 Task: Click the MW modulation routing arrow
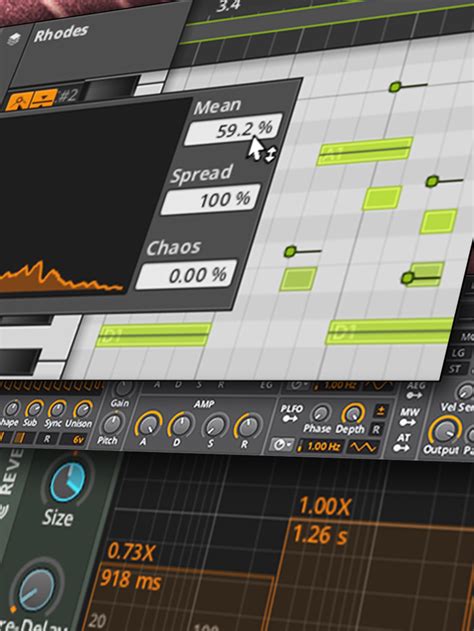[408, 422]
